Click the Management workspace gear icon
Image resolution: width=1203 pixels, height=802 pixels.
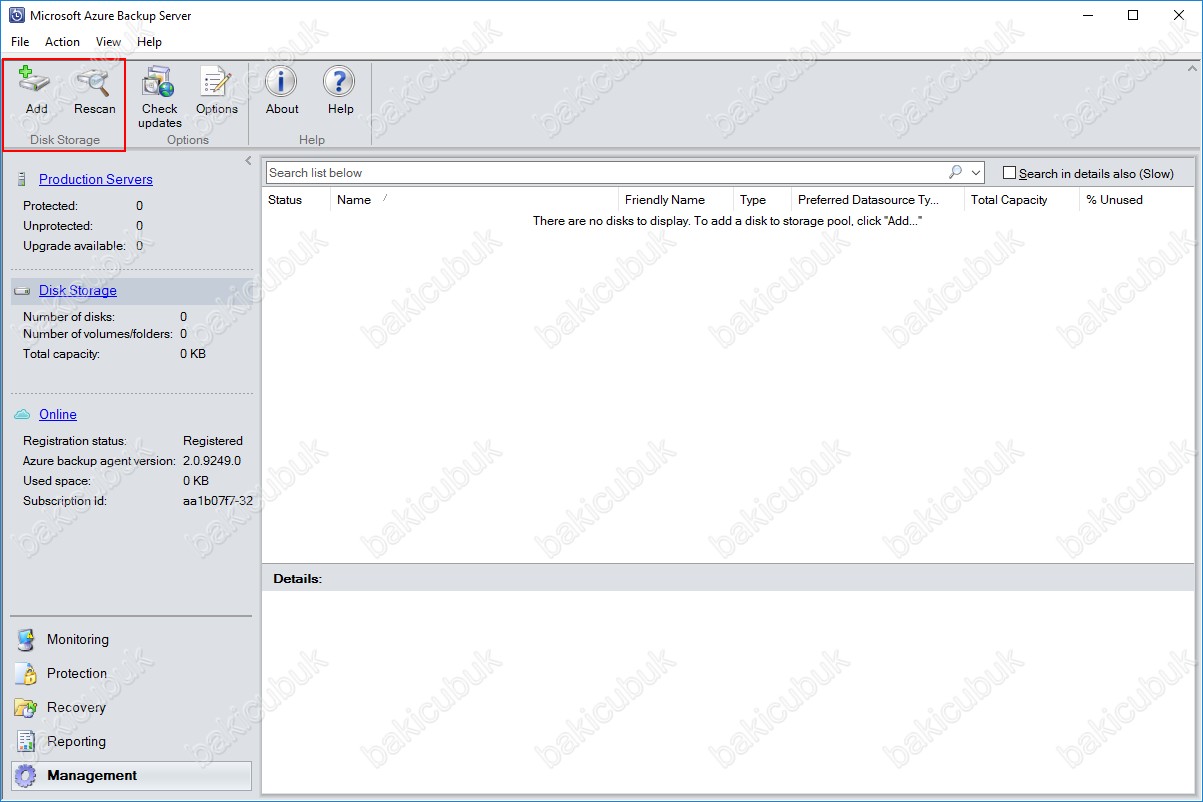coord(28,776)
